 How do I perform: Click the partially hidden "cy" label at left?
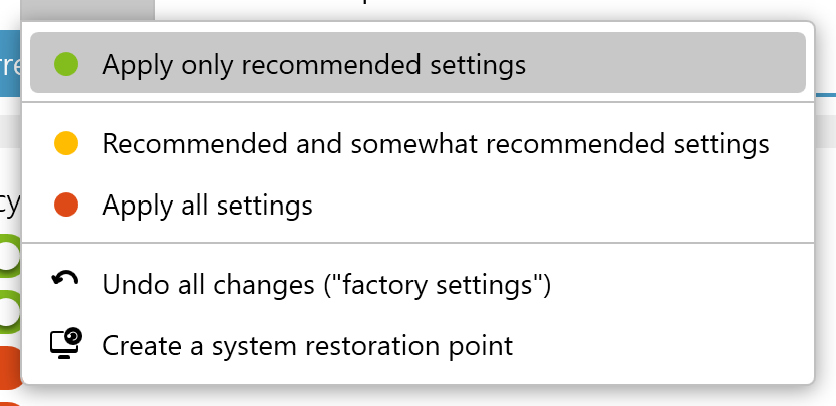[x=9, y=203]
